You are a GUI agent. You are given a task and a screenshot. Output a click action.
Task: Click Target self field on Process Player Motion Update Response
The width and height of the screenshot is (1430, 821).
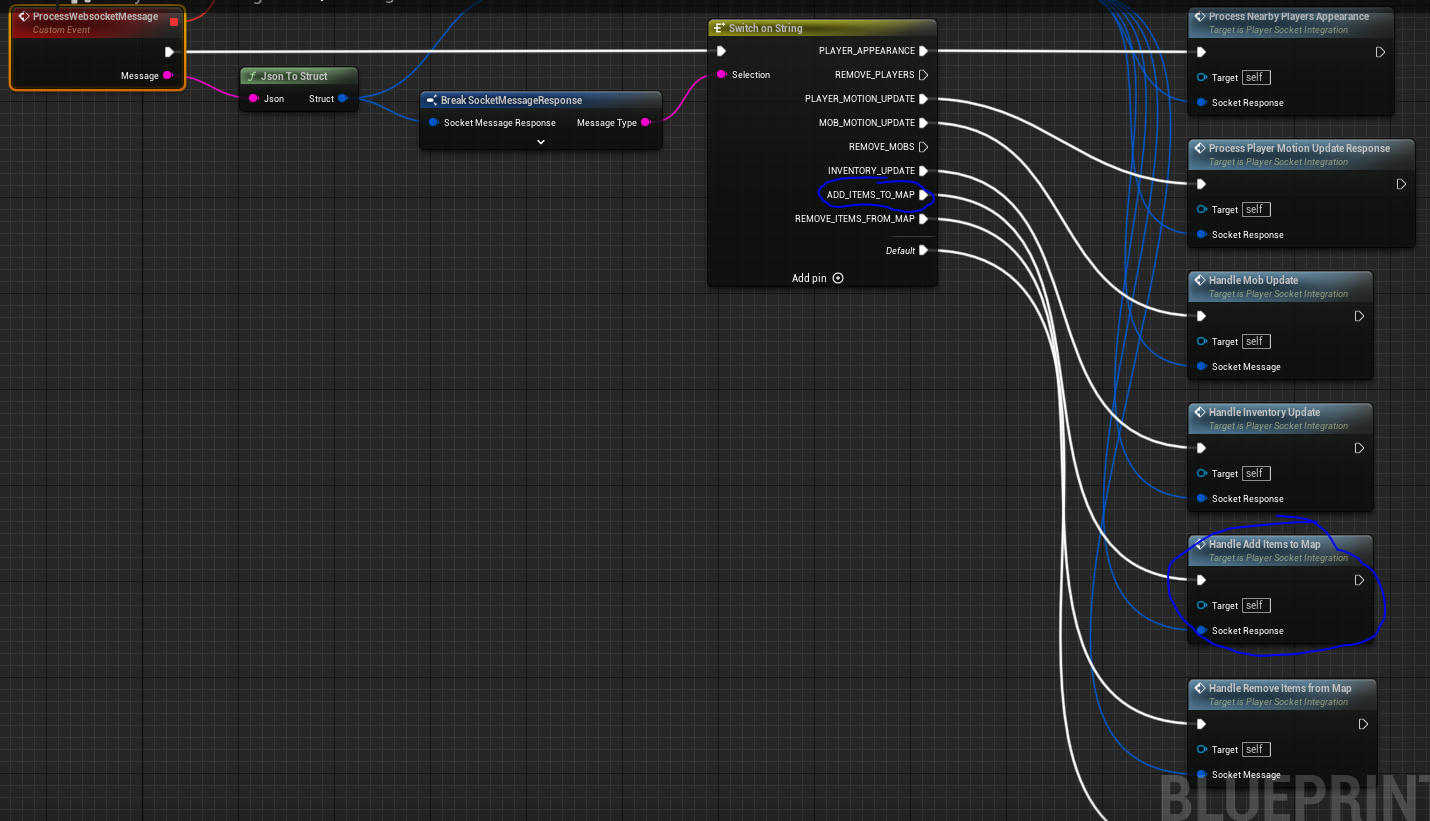(x=1256, y=209)
